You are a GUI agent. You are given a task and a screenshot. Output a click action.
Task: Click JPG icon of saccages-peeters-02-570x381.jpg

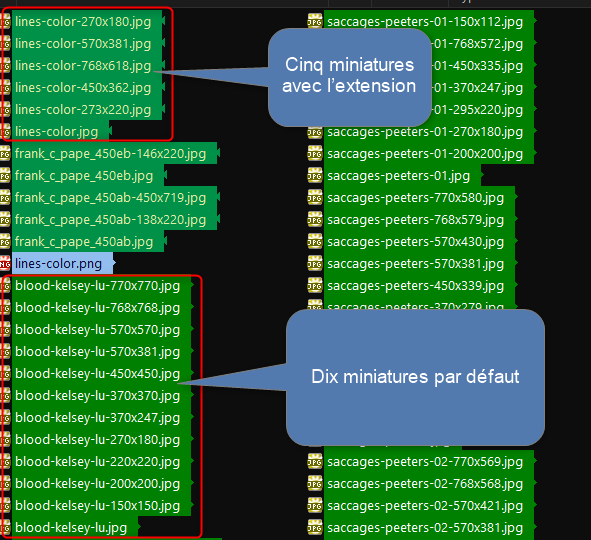pos(315,528)
